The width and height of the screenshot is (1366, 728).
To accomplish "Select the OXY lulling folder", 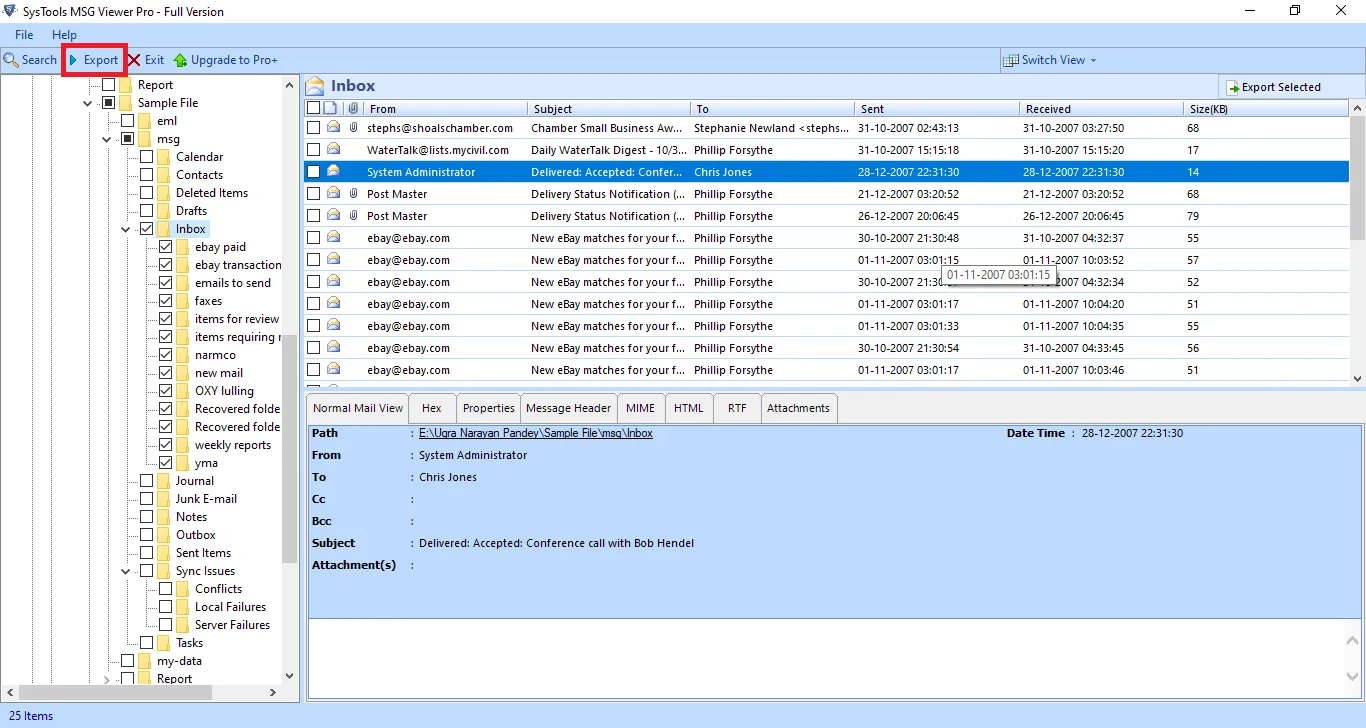I will point(224,391).
